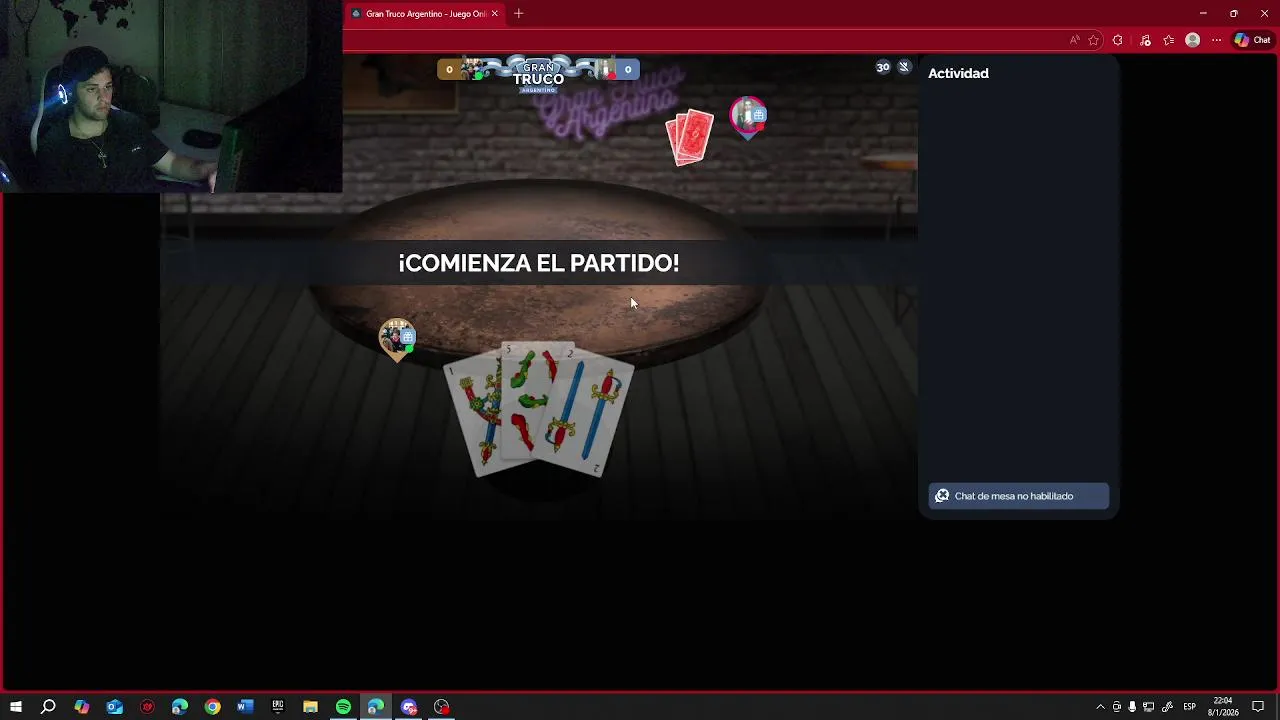
Task: Open the Read aloud option in the address bar
Action: (1074, 40)
